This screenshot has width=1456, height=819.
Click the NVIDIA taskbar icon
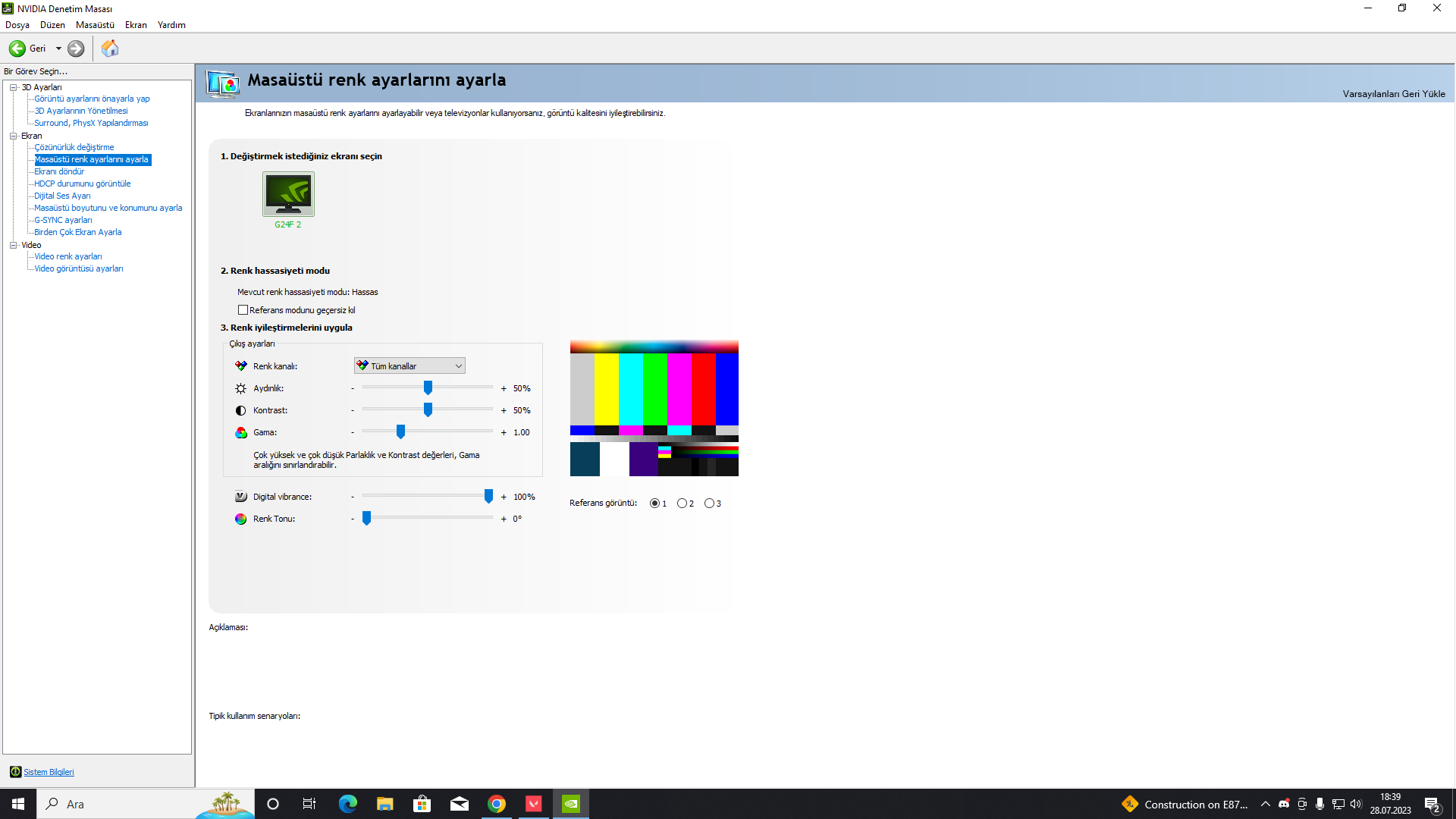(x=571, y=804)
